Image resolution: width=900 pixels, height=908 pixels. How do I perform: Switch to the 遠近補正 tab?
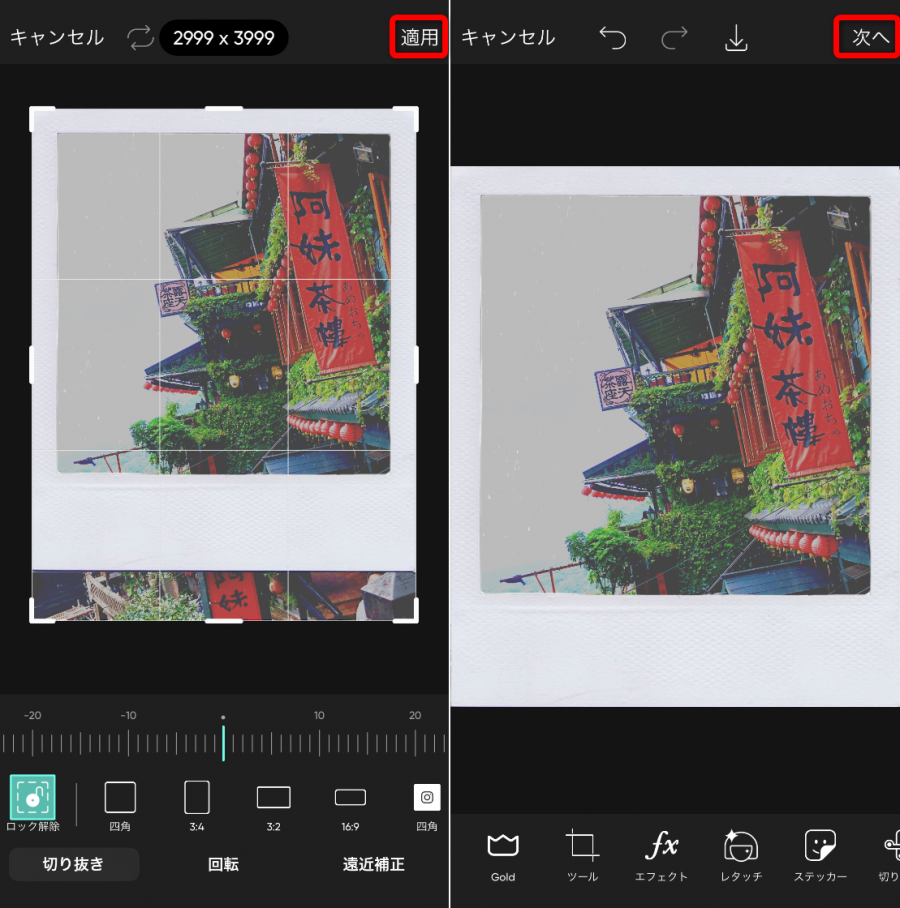pyautogui.click(x=373, y=865)
